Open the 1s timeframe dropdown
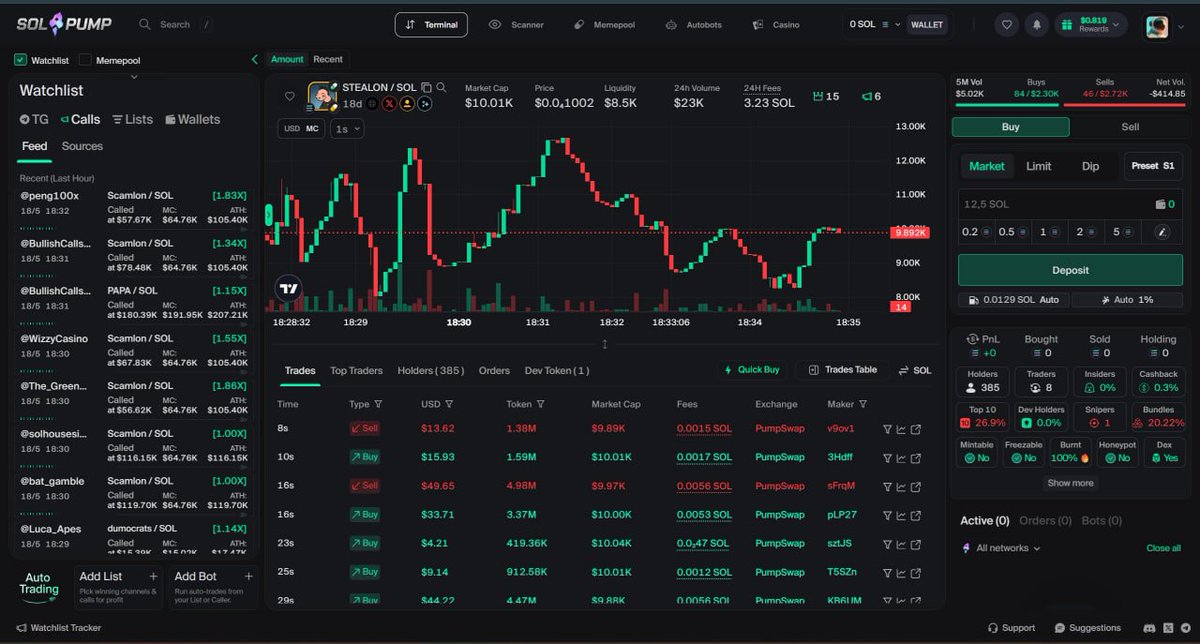 point(347,129)
